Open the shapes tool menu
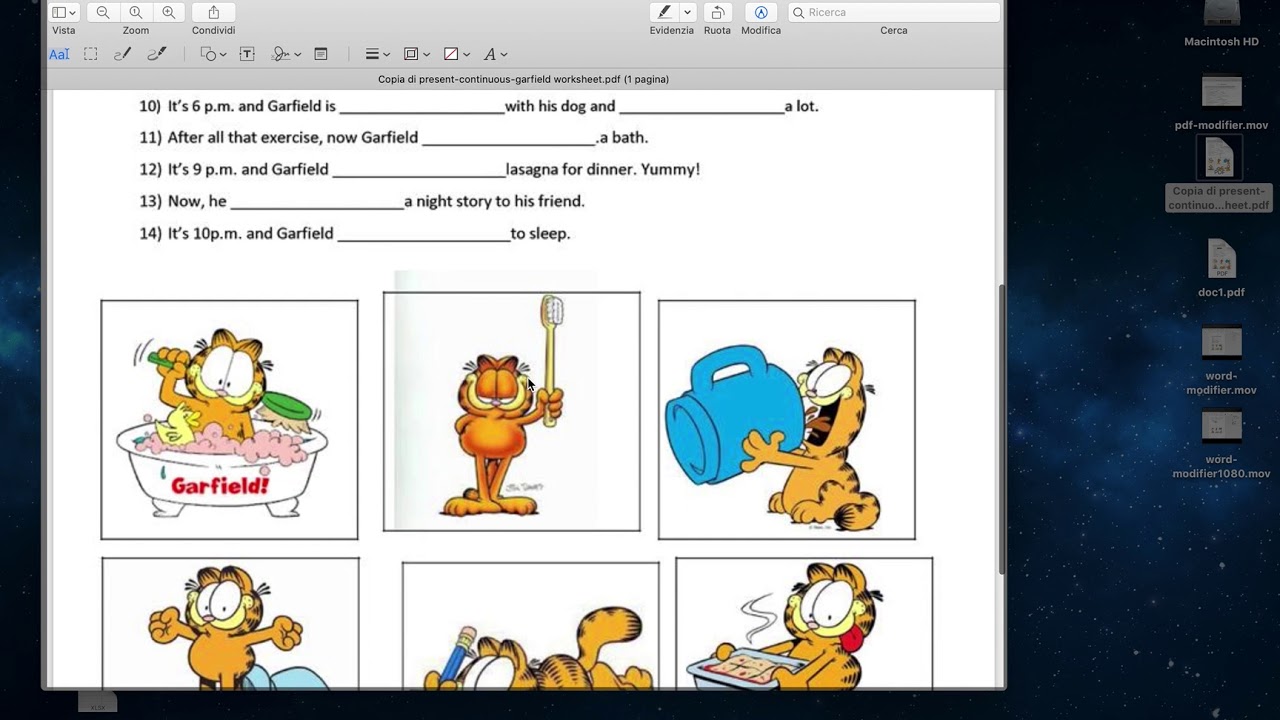The height and width of the screenshot is (720, 1280). [x=213, y=54]
